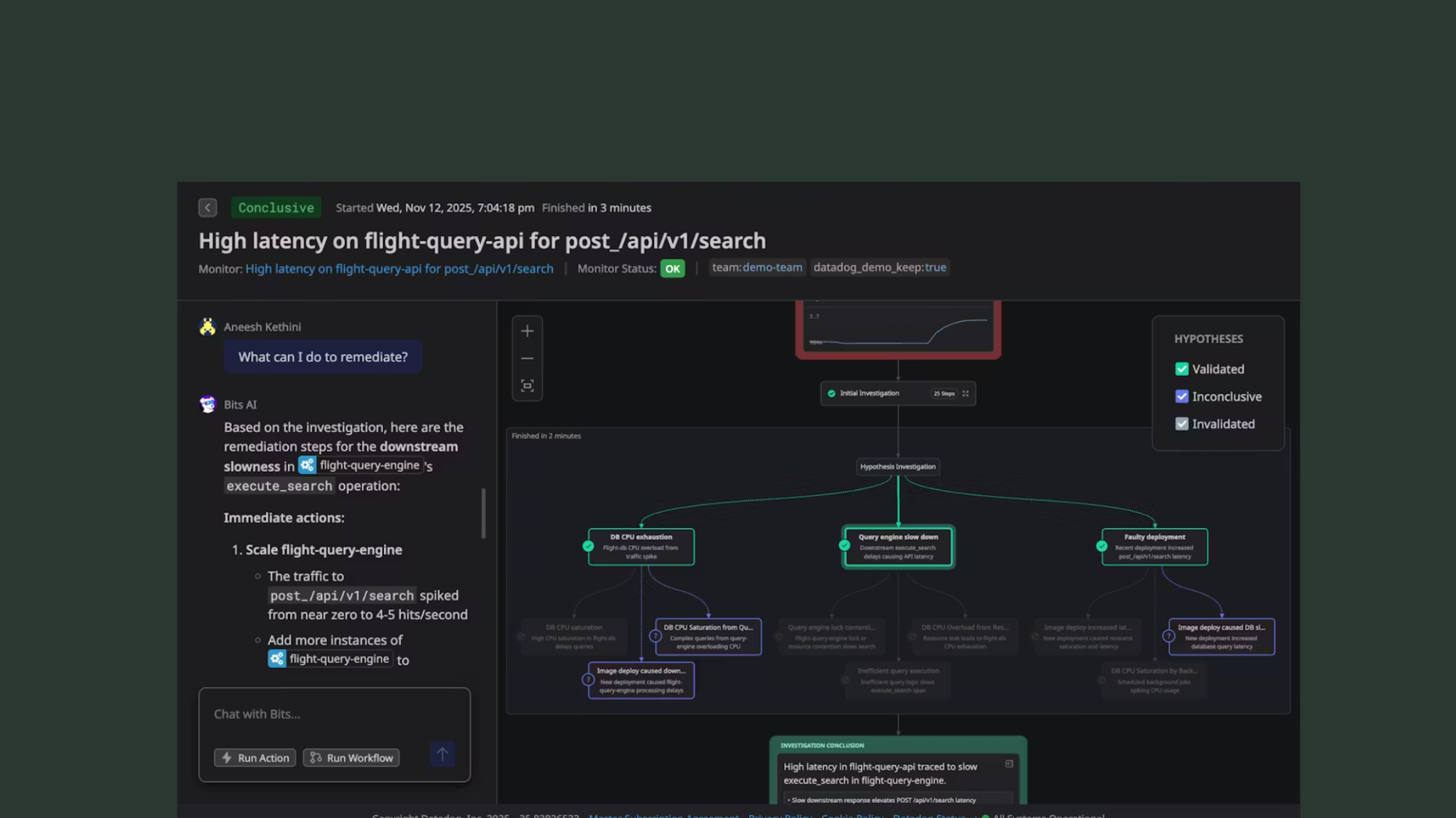
Task: Uncheck the Inconclusive hypotheses checkbox
Action: pos(1182,397)
